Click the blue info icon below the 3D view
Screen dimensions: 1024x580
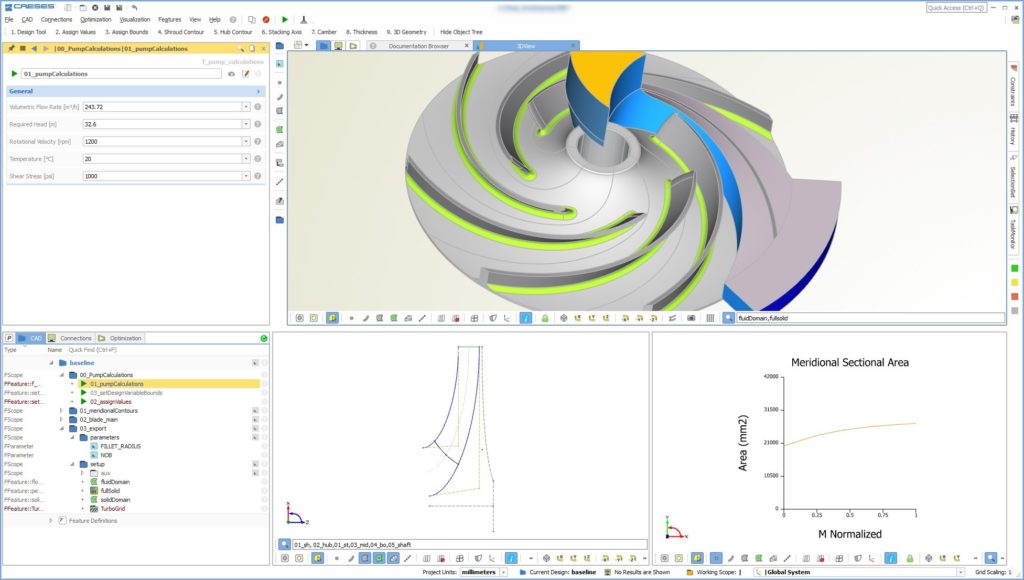click(525, 318)
